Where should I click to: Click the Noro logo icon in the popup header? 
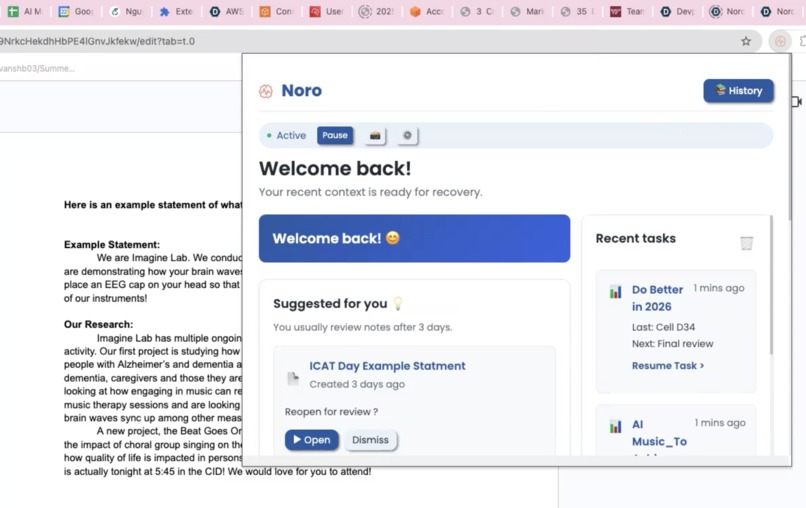click(266, 91)
